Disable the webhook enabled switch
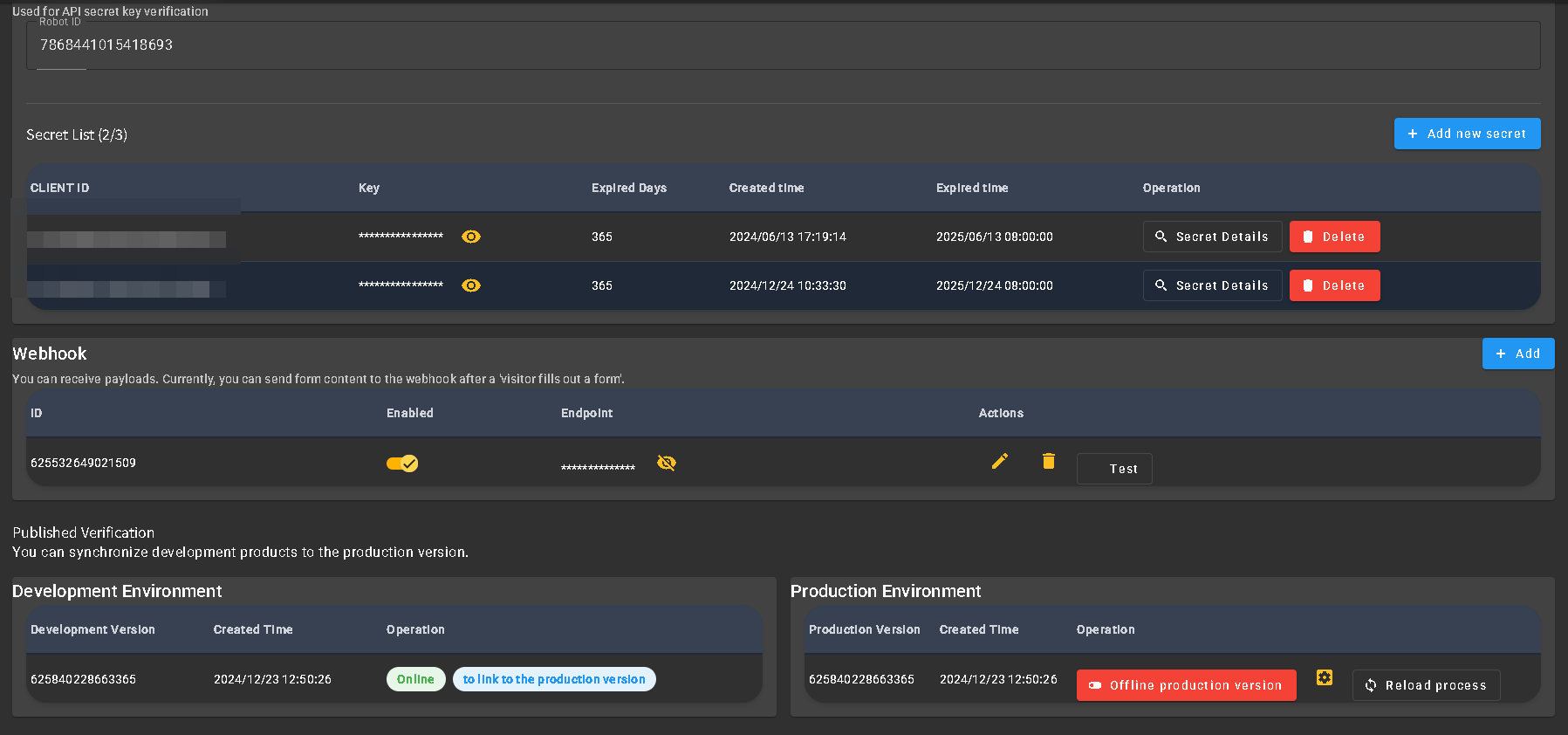The width and height of the screenshot is (1568, 735). coord(402,464)
